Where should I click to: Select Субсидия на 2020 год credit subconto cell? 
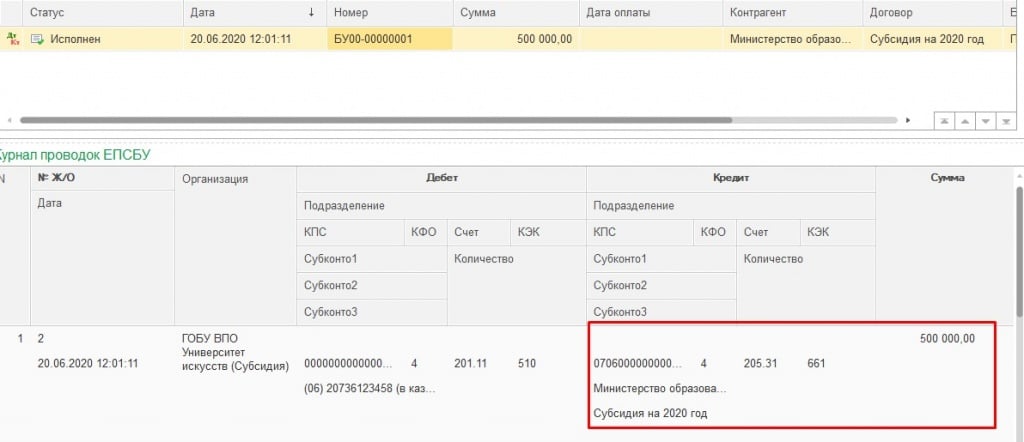pos(650,413)
